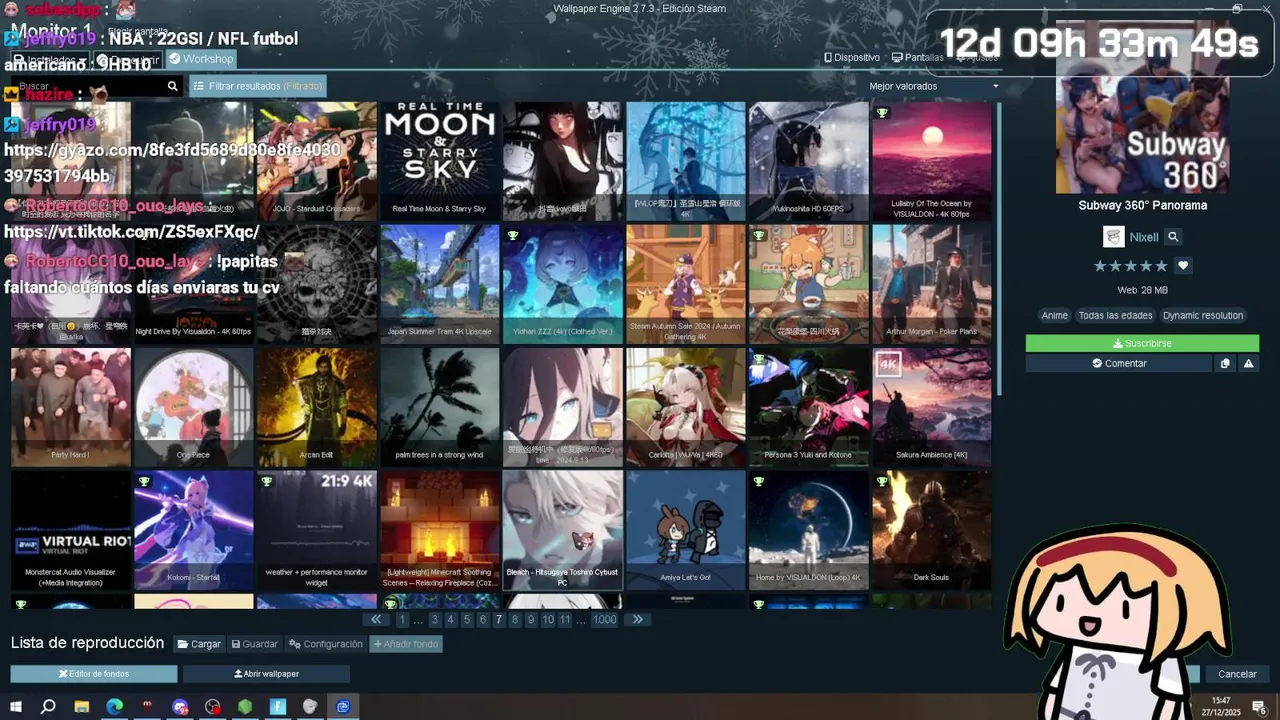Click the 4K badge on Sakura Ambience thumbnail
1280x720 pixels.
888,364
